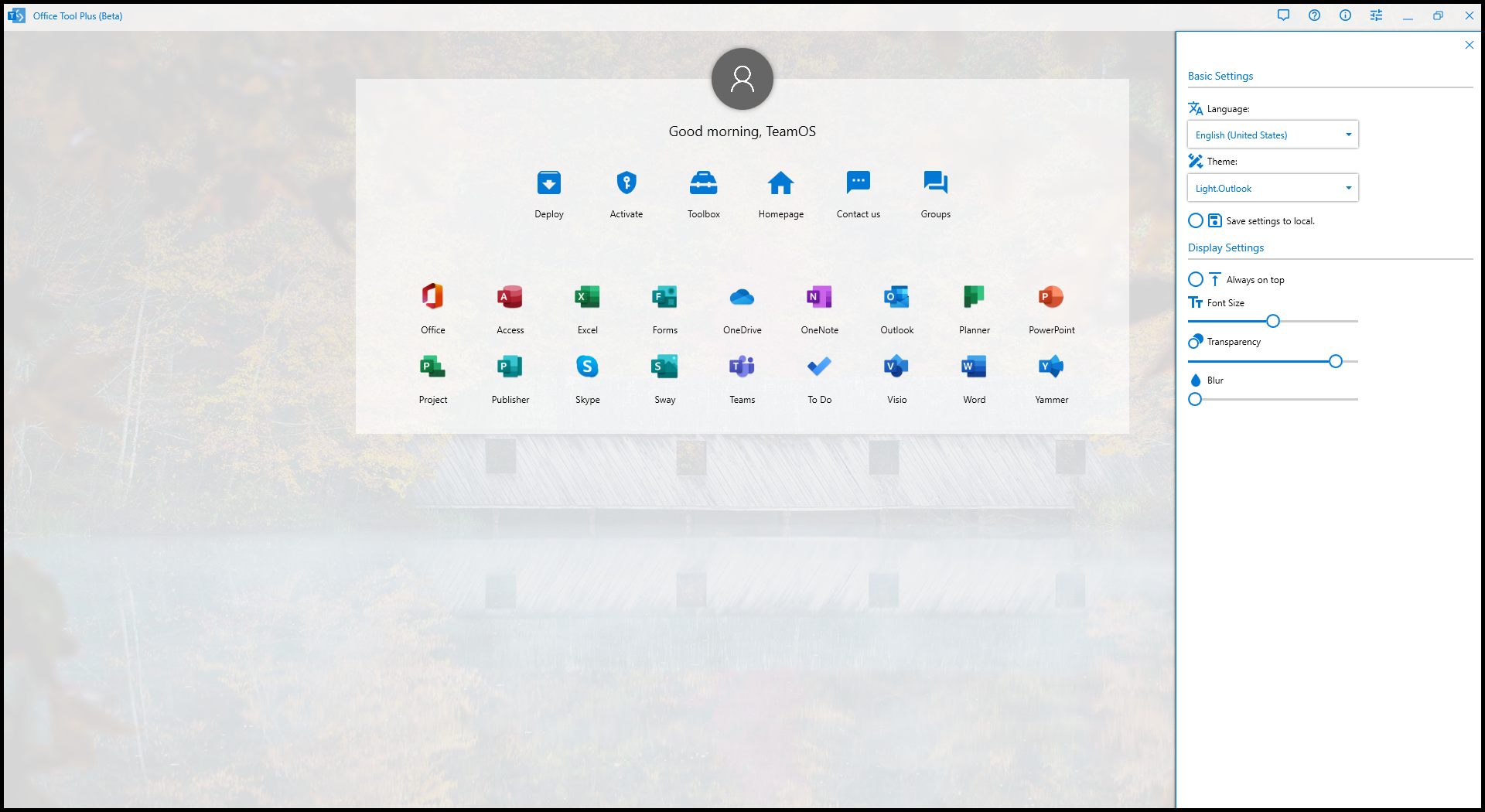Open the Theme dropdown
1485x812 pixels.
coord(1273,188)
